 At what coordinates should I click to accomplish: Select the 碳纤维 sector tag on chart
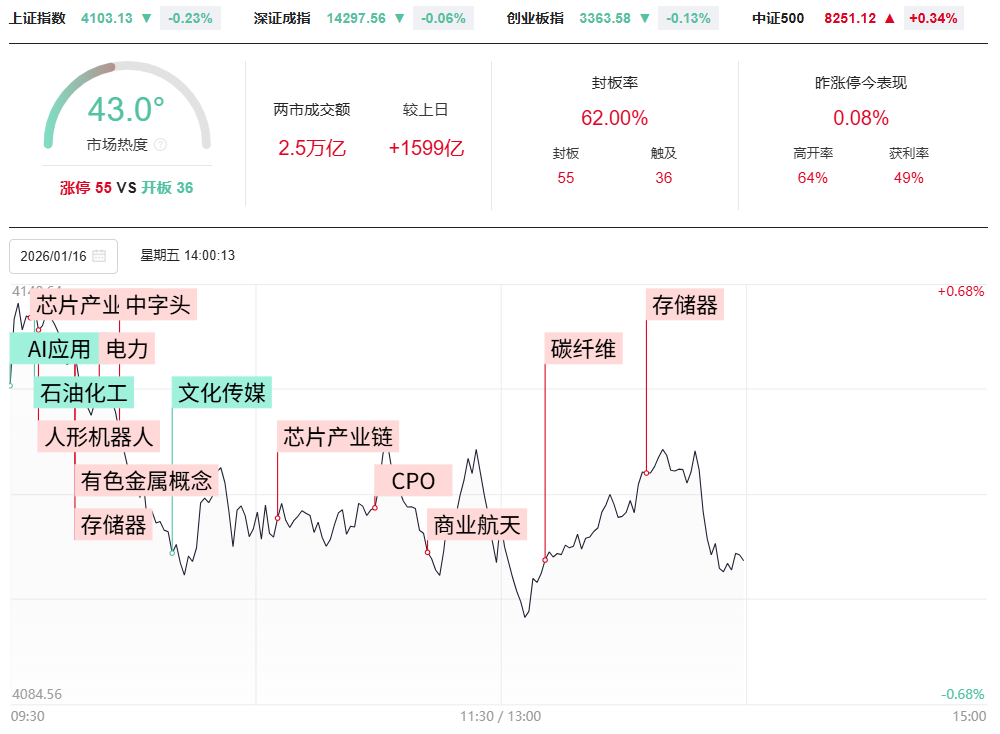(x=585, y=349)
